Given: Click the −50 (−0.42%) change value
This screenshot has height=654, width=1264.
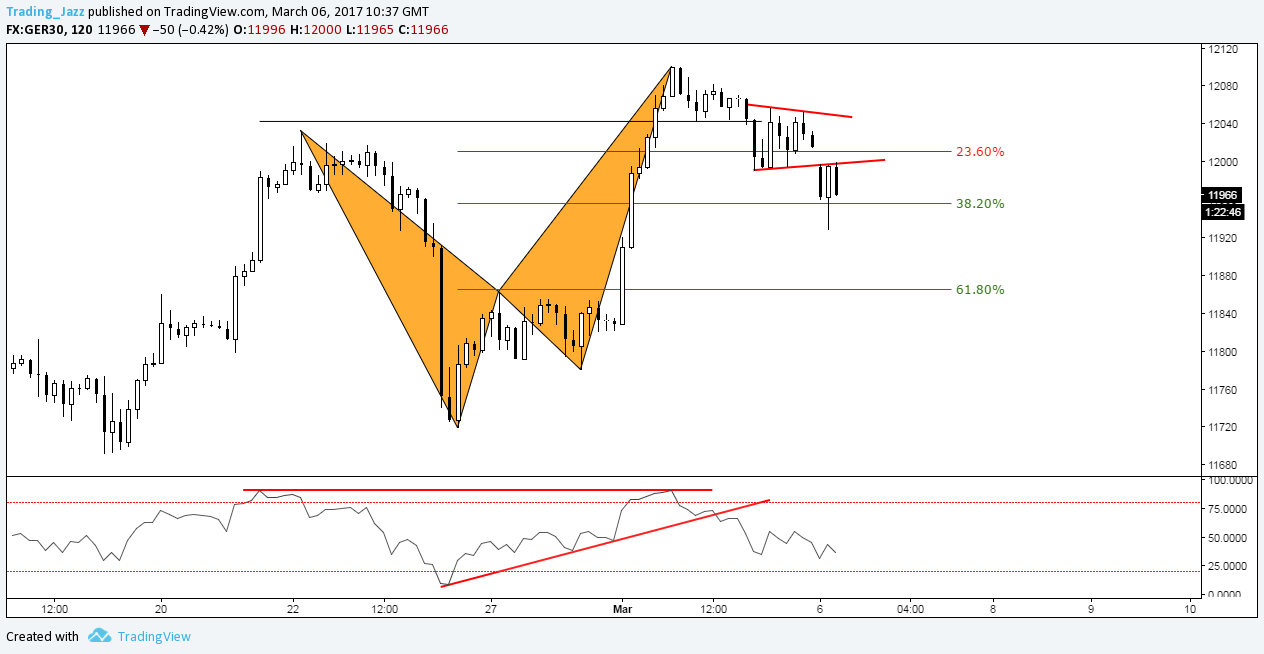Looking at the screenshot, I should pyautogui.click(x=192, y=30).
